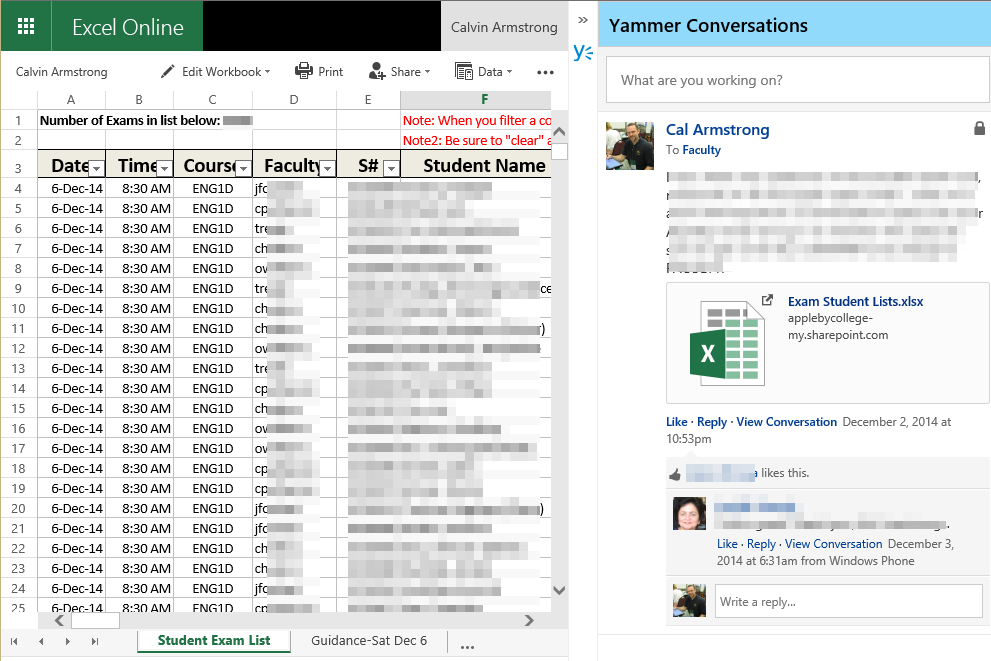Click the Excel file icon in attachment
The height and width of the screenshot is (661, 991).
coord(727,343)
